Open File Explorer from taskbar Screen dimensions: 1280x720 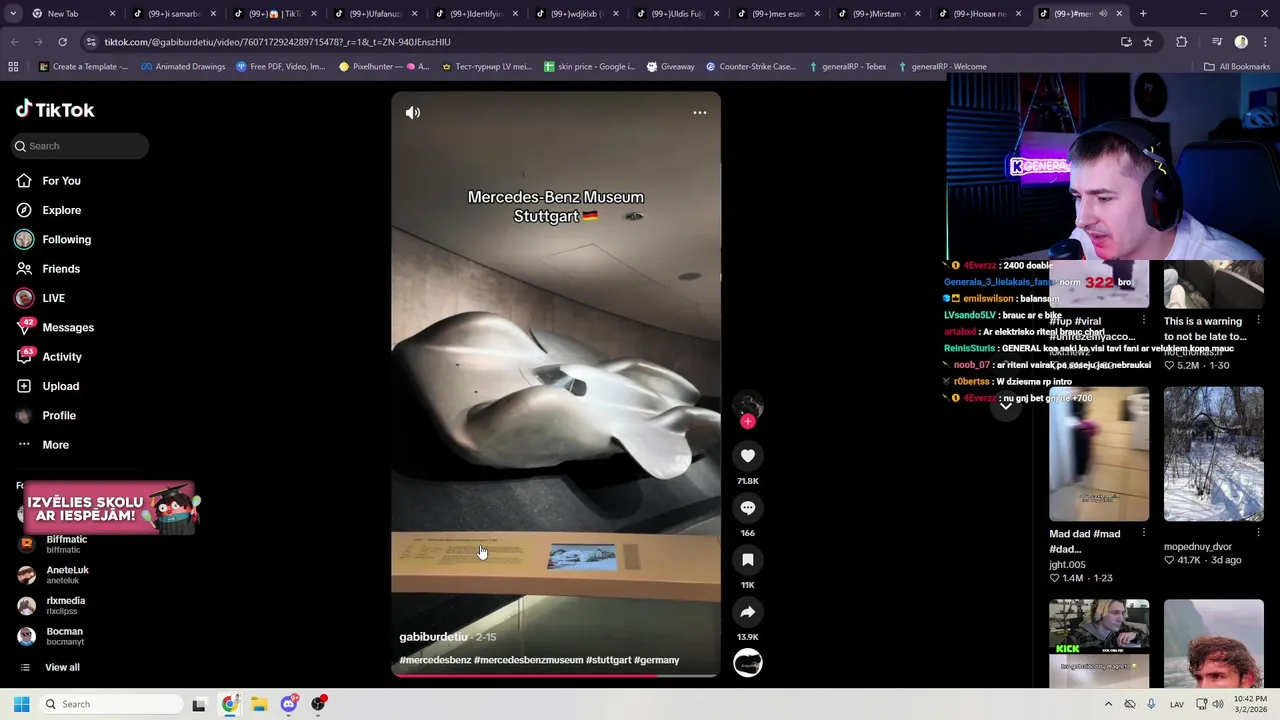click(259, 704)
